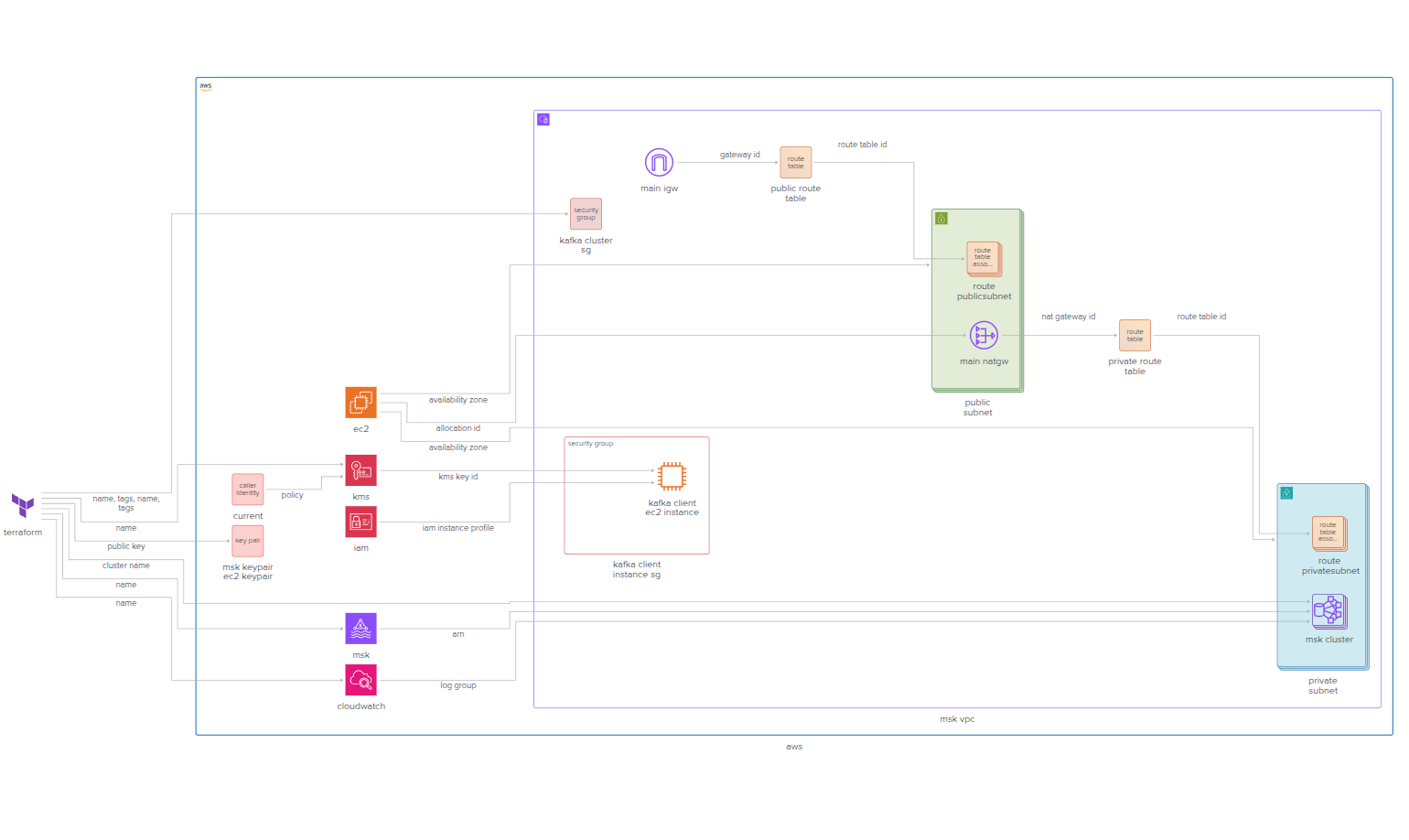This screenshot has height=840, width=1409.
Task: Select the 'kms key id' edge label
Action: (x=457, y=477)
